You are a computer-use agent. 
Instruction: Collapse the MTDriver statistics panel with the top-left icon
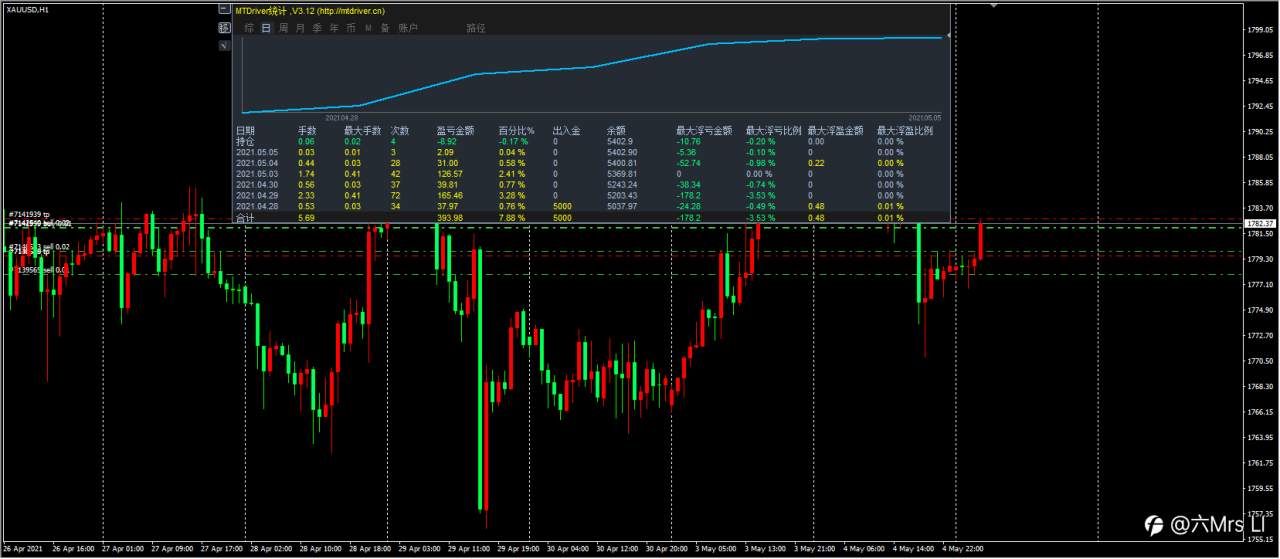point(224,9)
